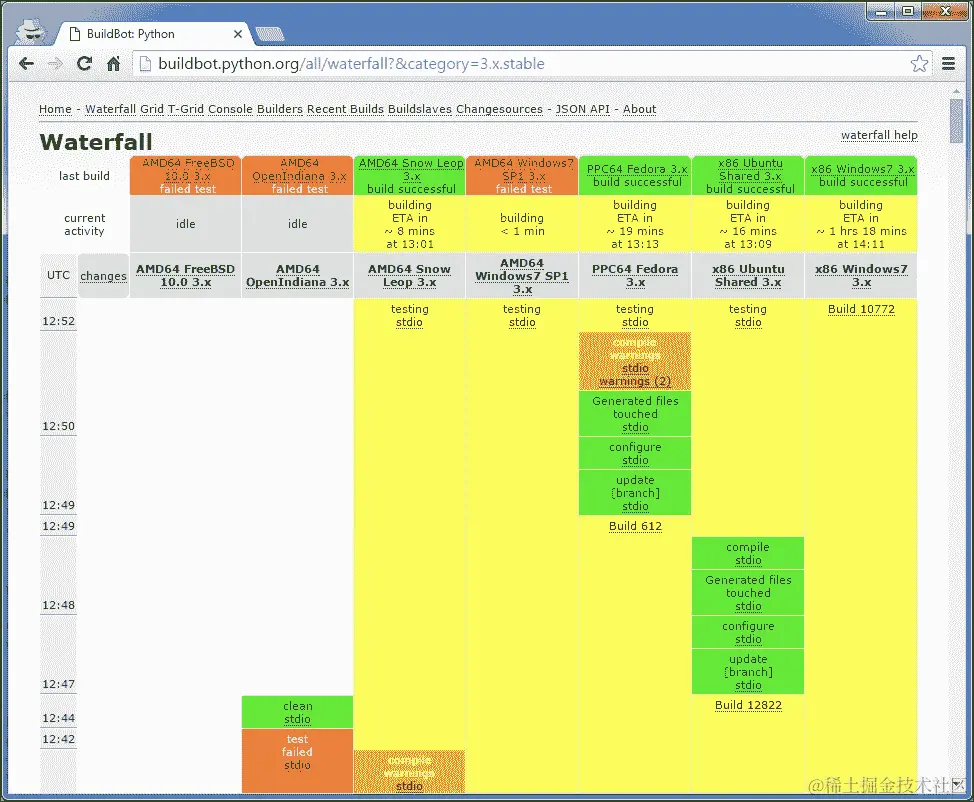Screen dimensions: 974x802
Task: Open the Grid view link
Action: tap(152, 109)
